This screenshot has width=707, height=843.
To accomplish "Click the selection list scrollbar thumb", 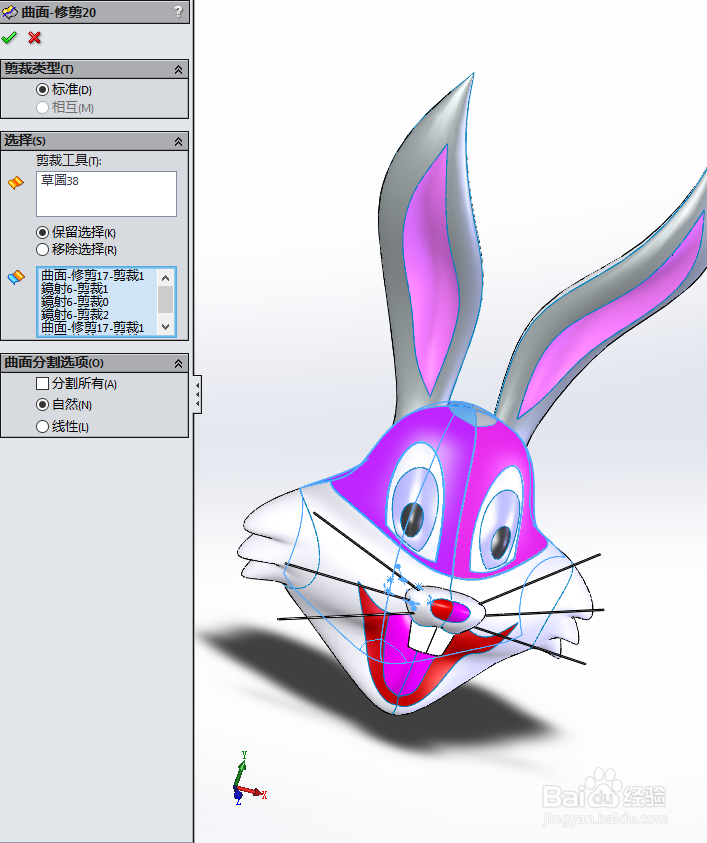I will coord(166,299).
